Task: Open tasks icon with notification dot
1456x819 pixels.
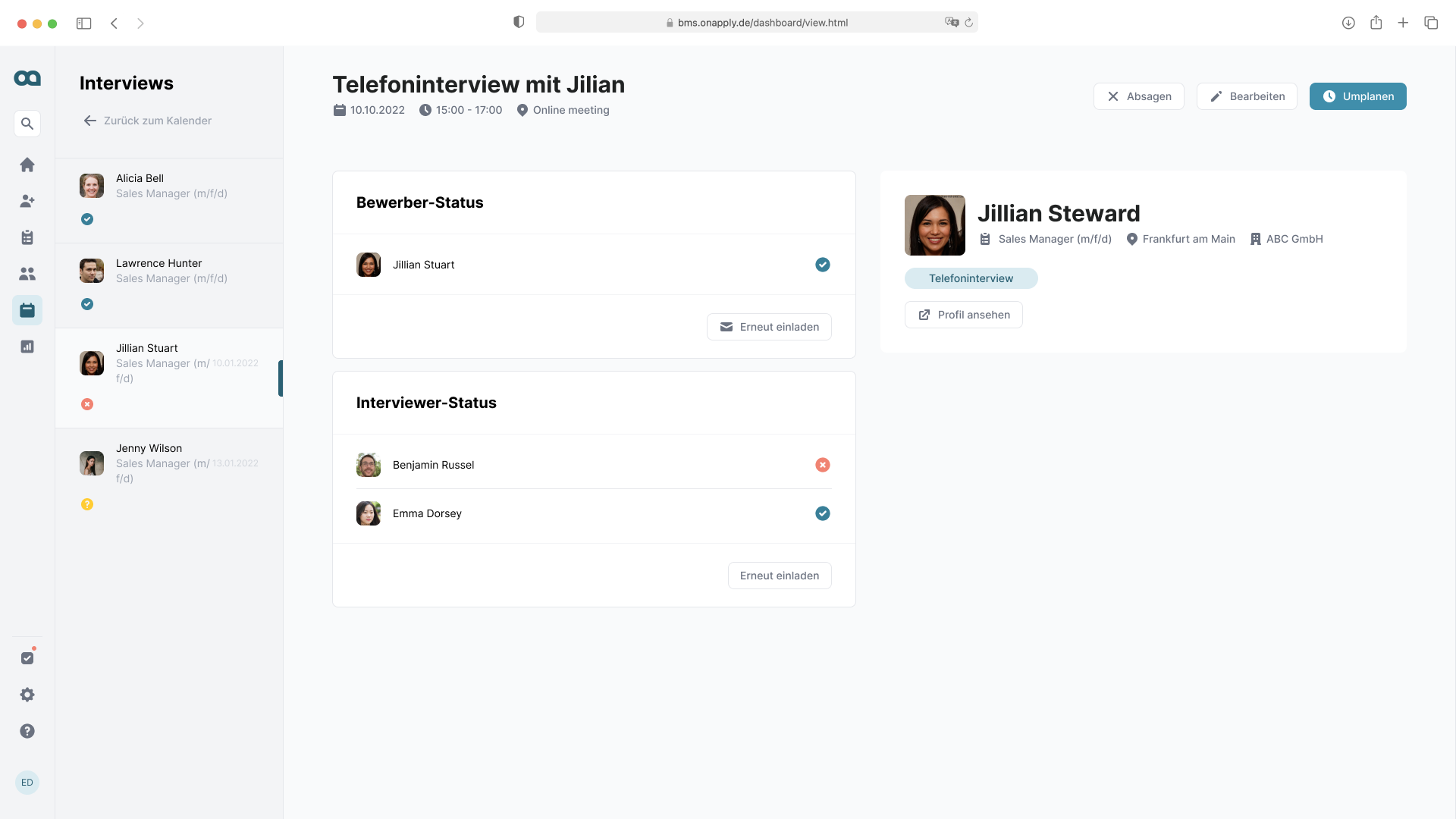Action: click(x=27, y=658)
